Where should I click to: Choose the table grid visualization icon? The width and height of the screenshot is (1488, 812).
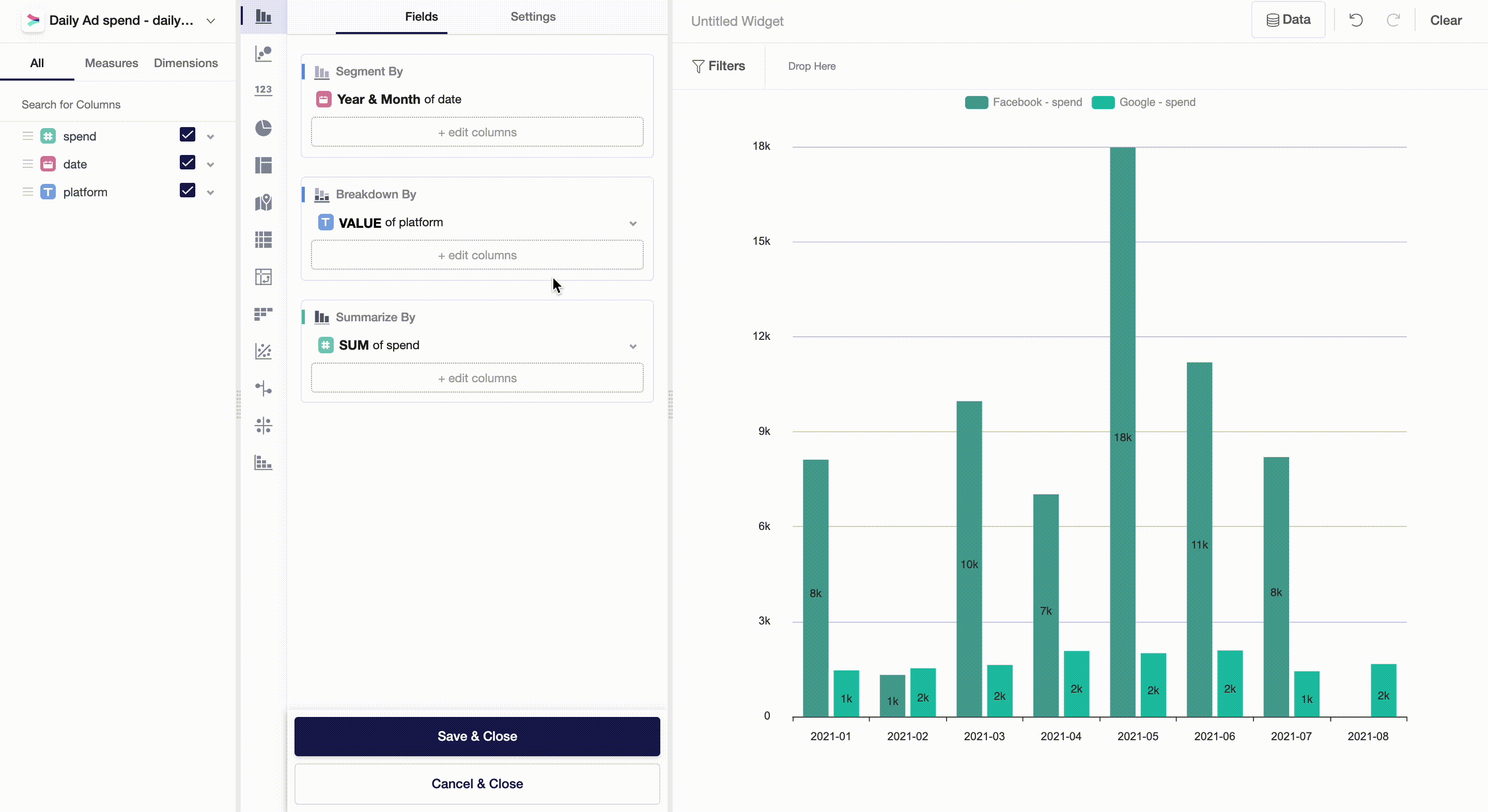pyautogui.click(x=263, y=240)
